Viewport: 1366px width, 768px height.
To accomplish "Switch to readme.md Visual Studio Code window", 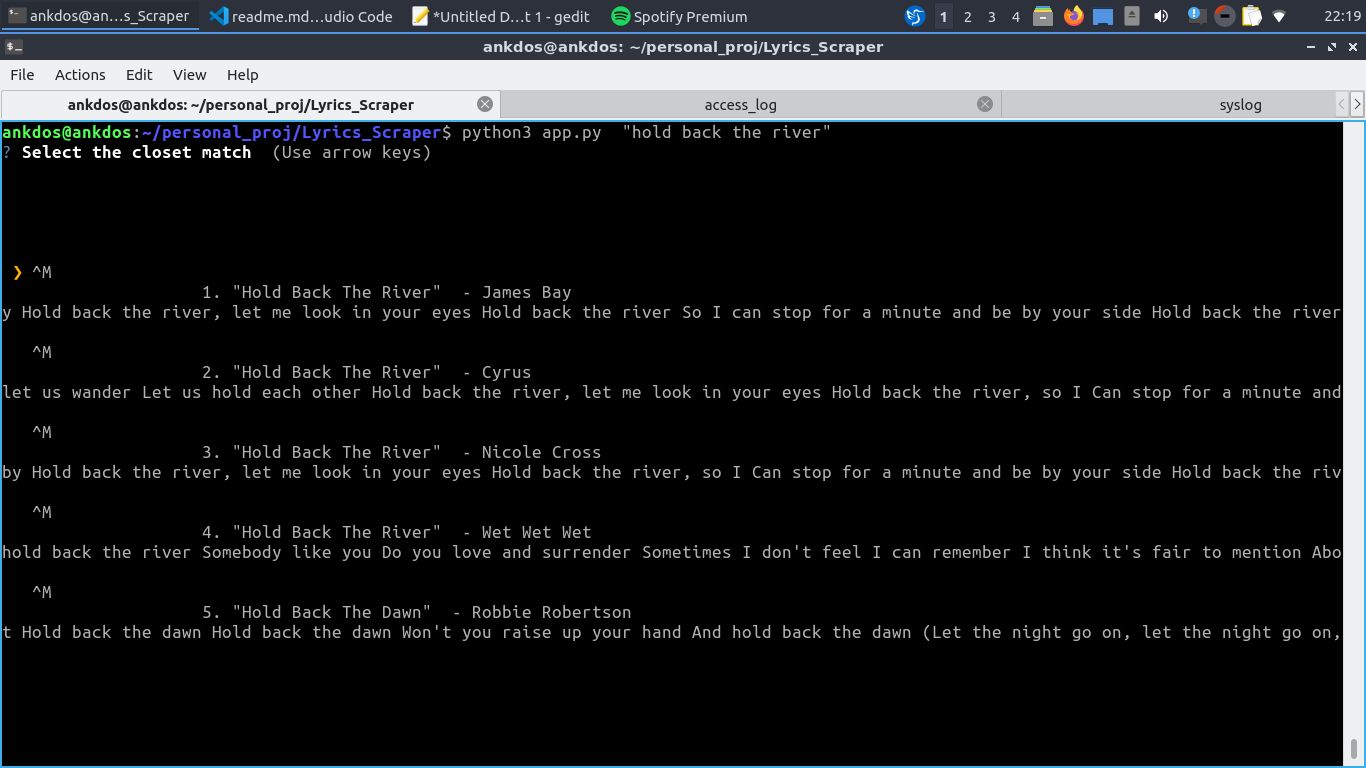I will [301, 16].
